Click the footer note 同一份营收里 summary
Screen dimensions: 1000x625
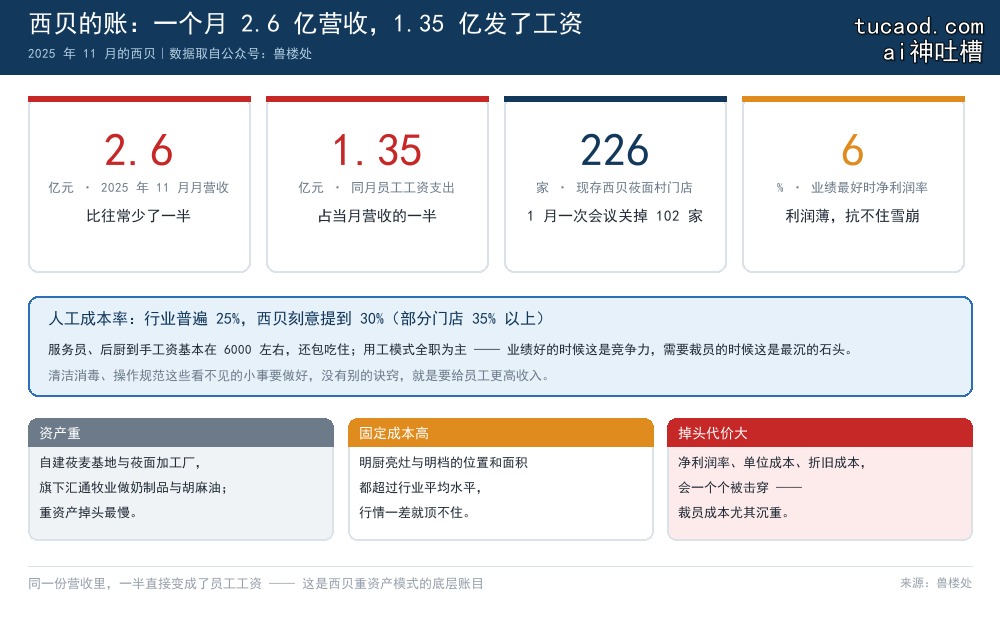point(256,584)
